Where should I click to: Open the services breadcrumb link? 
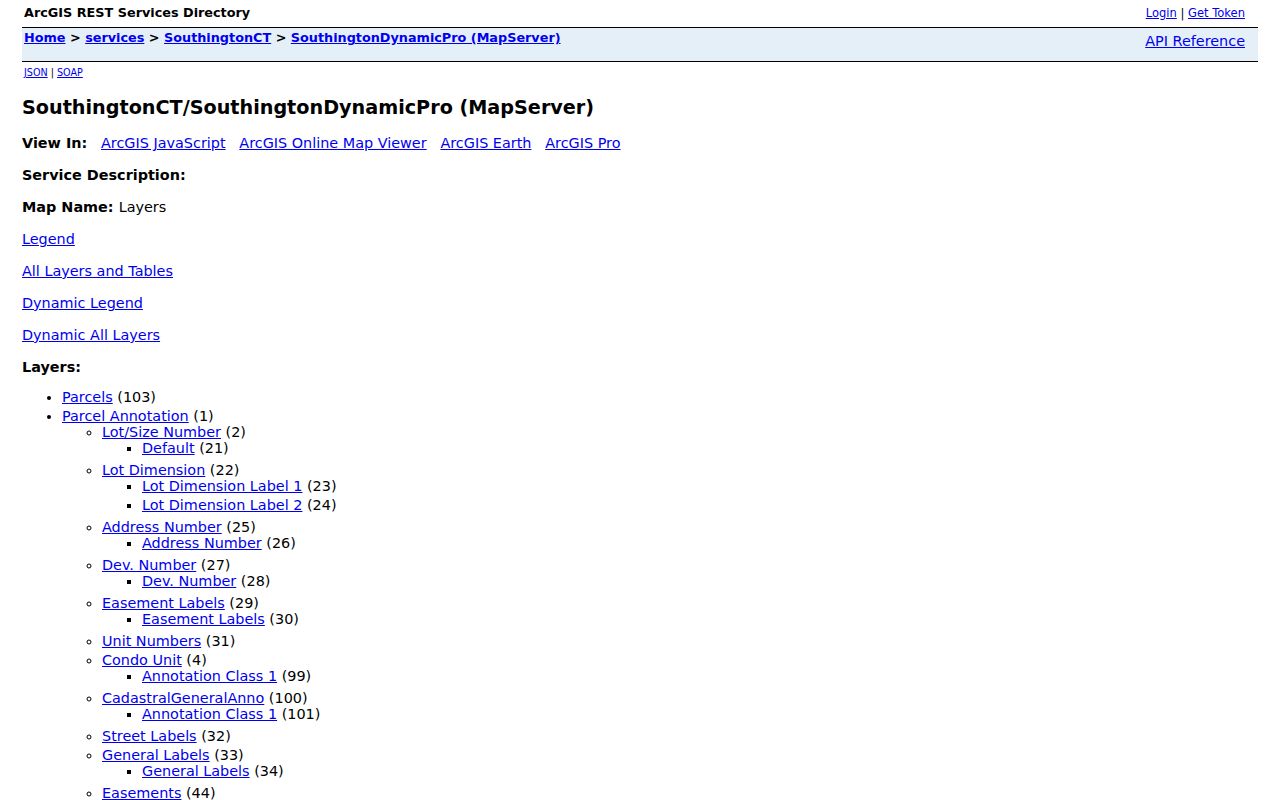115,38
